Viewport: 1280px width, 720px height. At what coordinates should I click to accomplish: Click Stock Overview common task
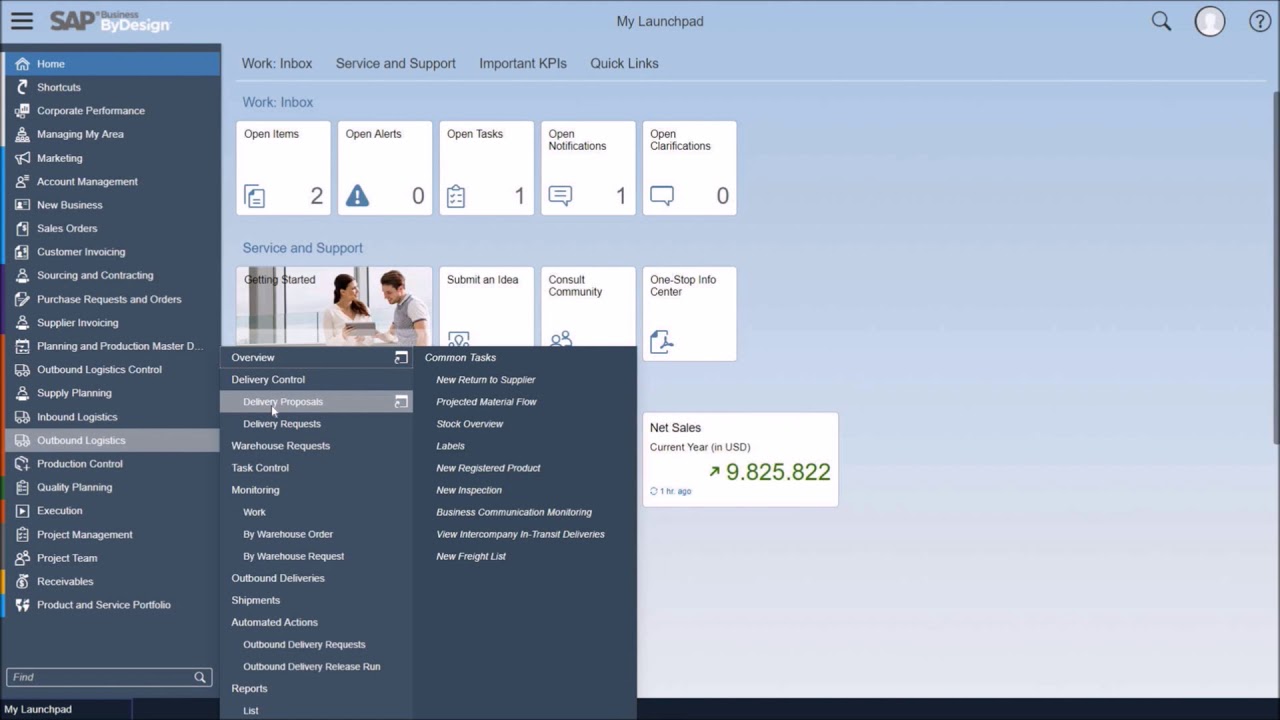(x=470, y=424)
